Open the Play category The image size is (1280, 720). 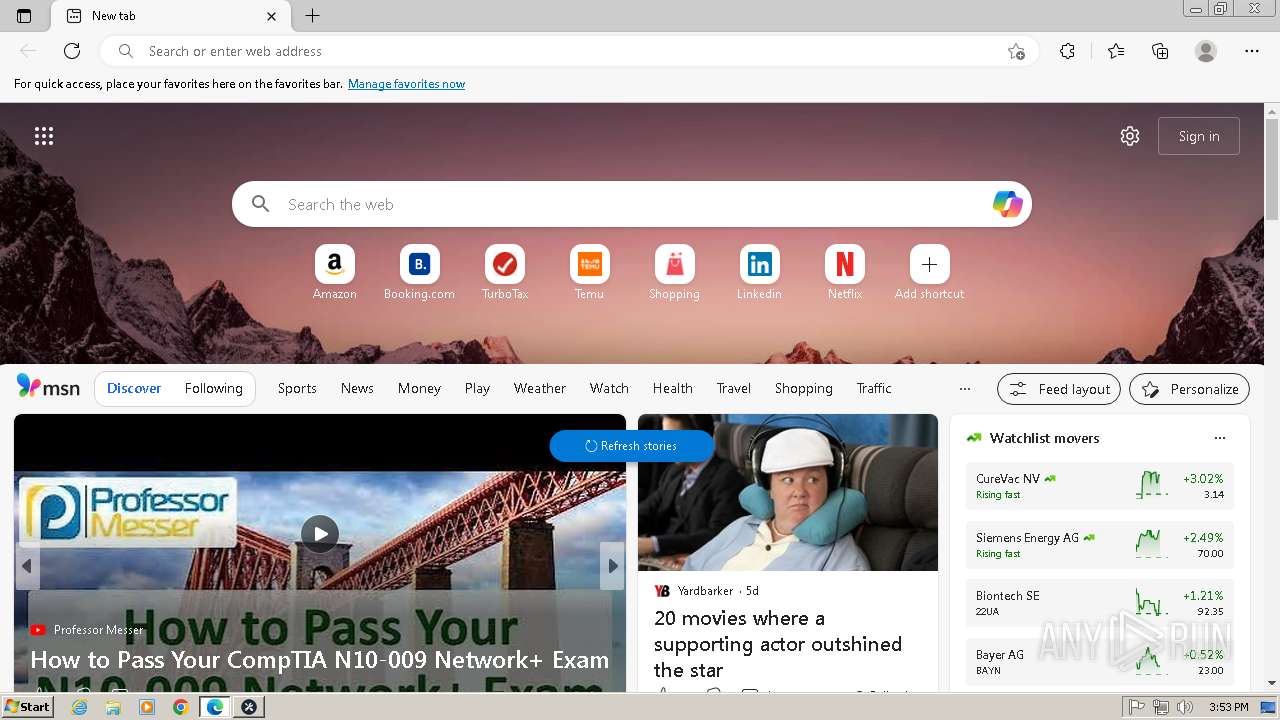tap(477, 388)
